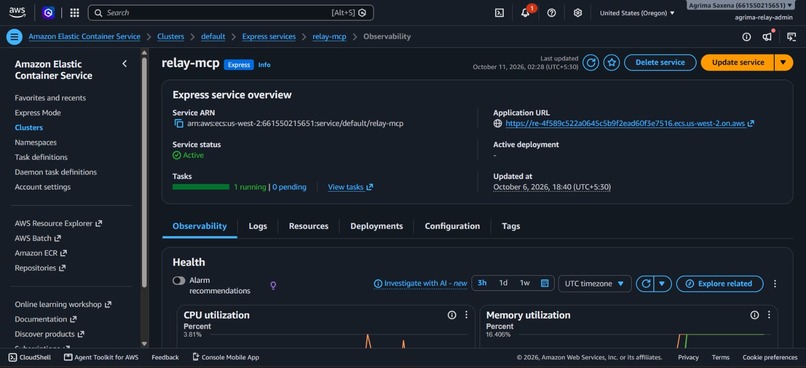
Task: Switch to the Logs tab
Action: pyautogui.click(x=258, y=226)
